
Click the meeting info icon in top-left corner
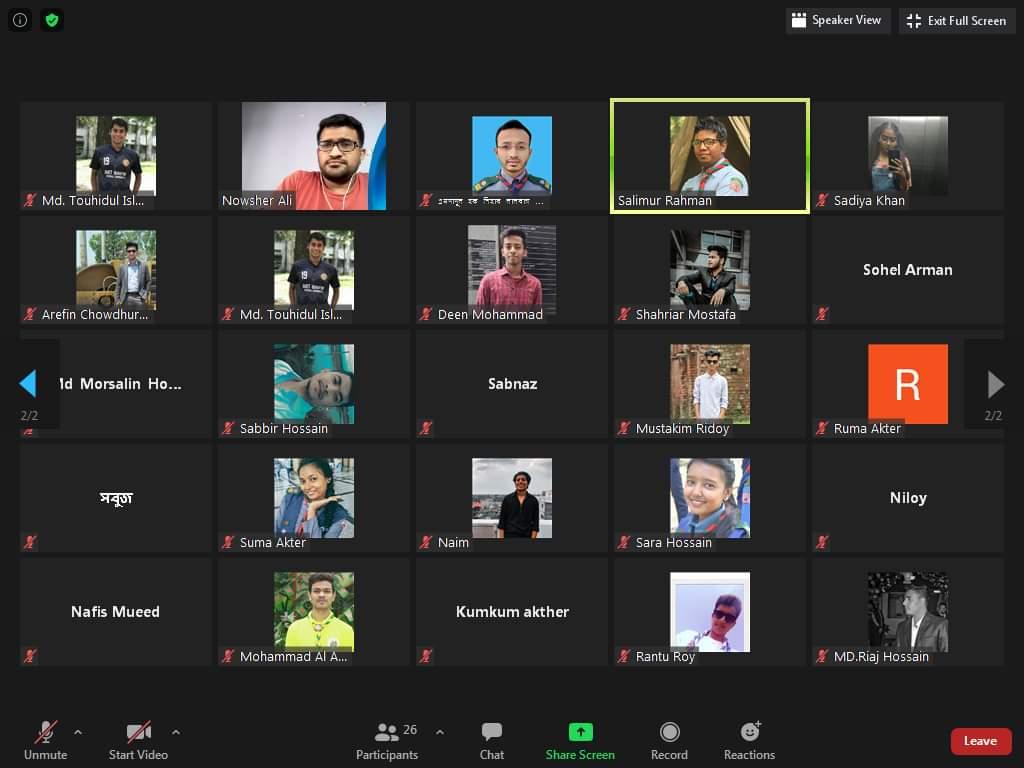pos(20,20)
